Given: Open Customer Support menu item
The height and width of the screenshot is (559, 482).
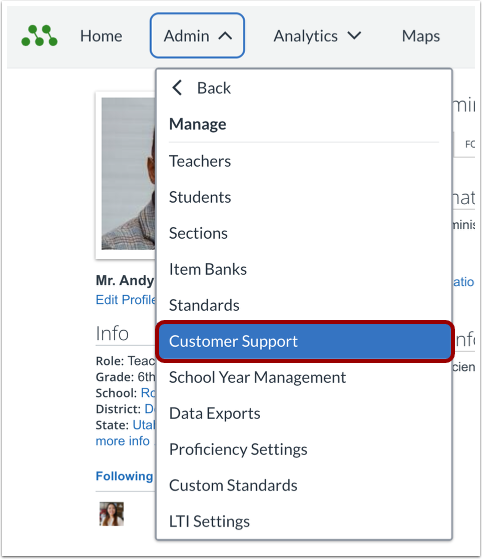Looking at the screenshot, I should (305, 341).
